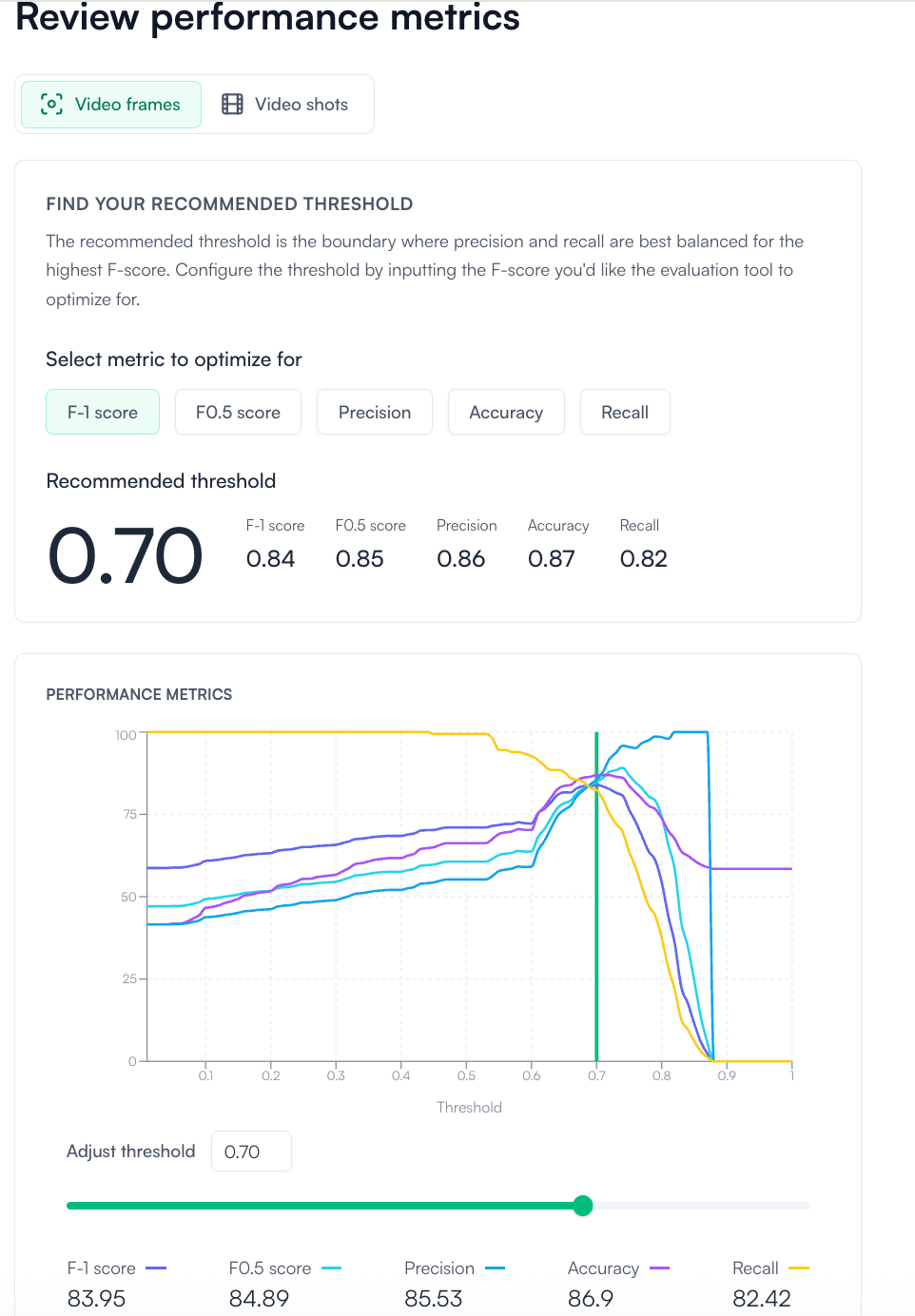This screenshot has height=1316, width=915.
Task: Click the yellow Recall legend swatch
Action: tap(799, 1268)
